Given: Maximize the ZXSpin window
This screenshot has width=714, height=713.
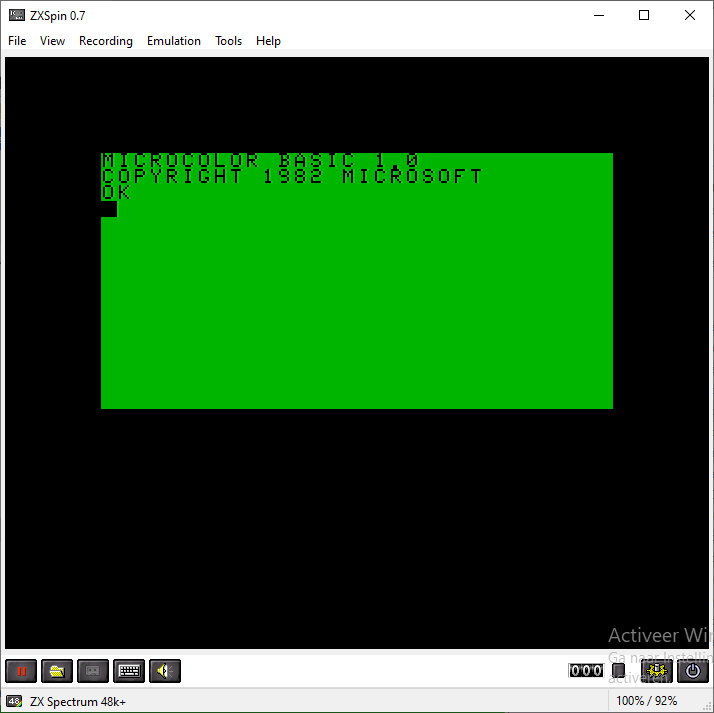Looking at the screenshot, I should coord(644,15).
